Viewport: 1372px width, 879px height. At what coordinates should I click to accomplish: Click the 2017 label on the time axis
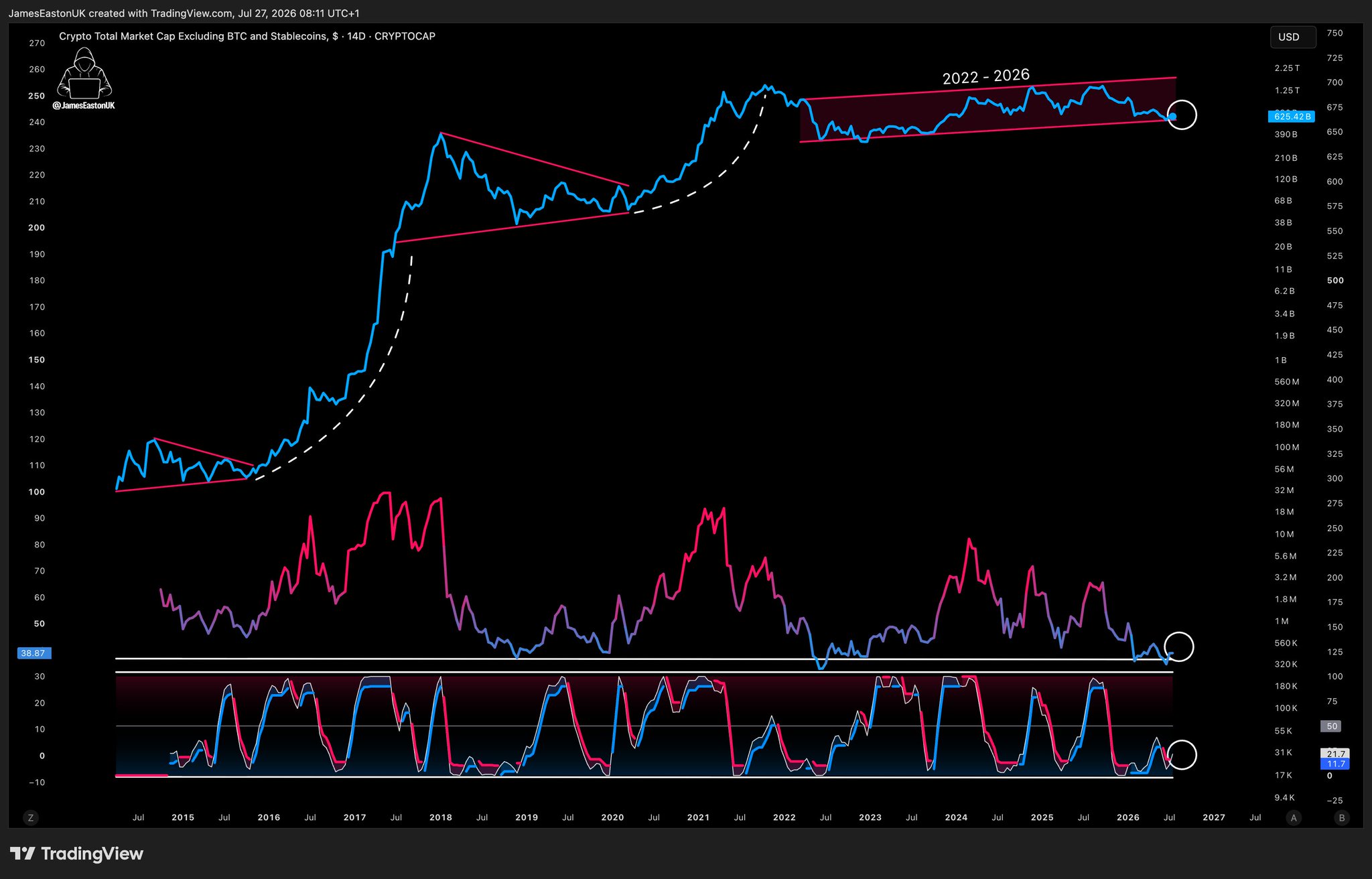click(x=354, y=817)
